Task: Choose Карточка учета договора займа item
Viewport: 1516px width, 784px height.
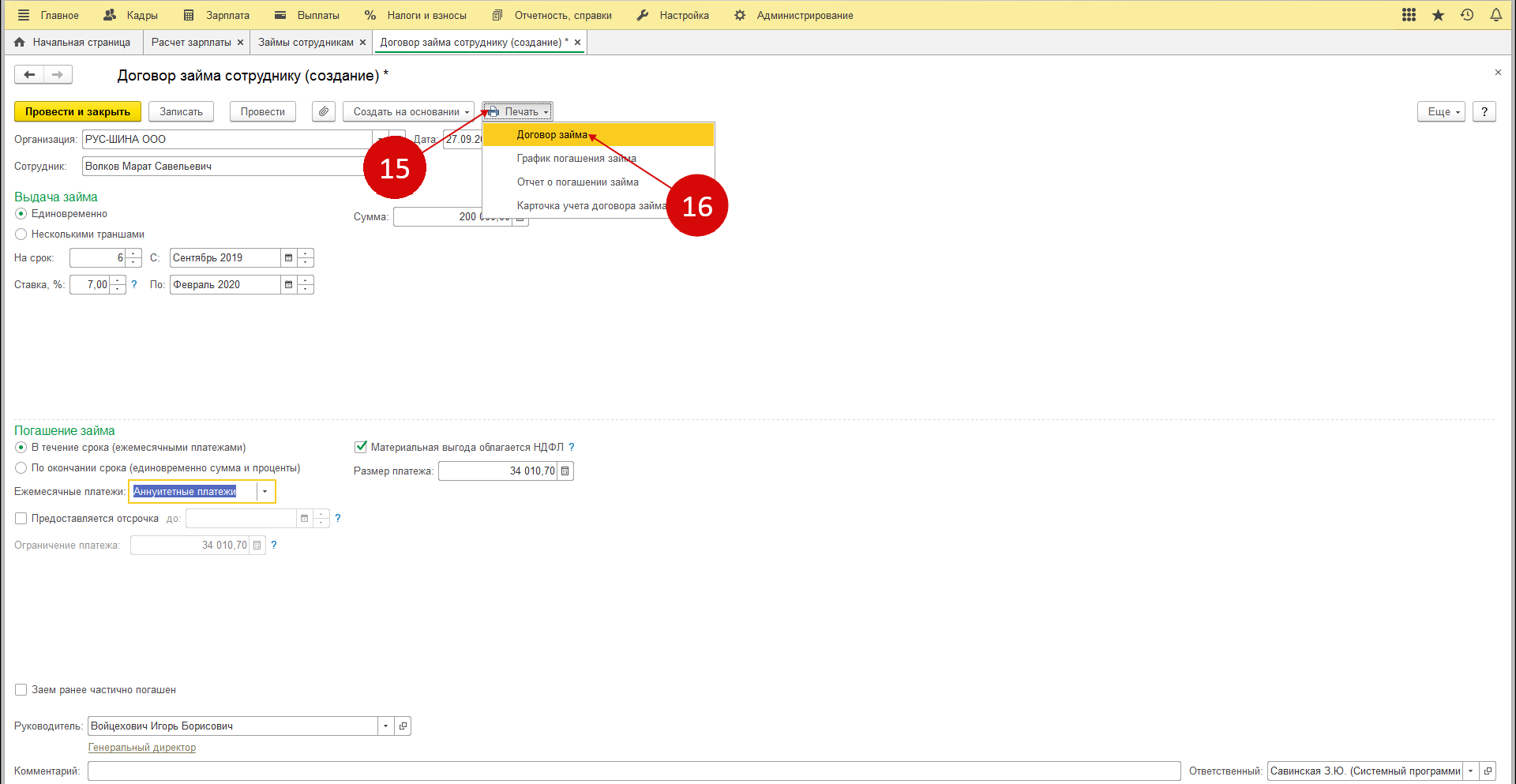Action: pos(598,206)
